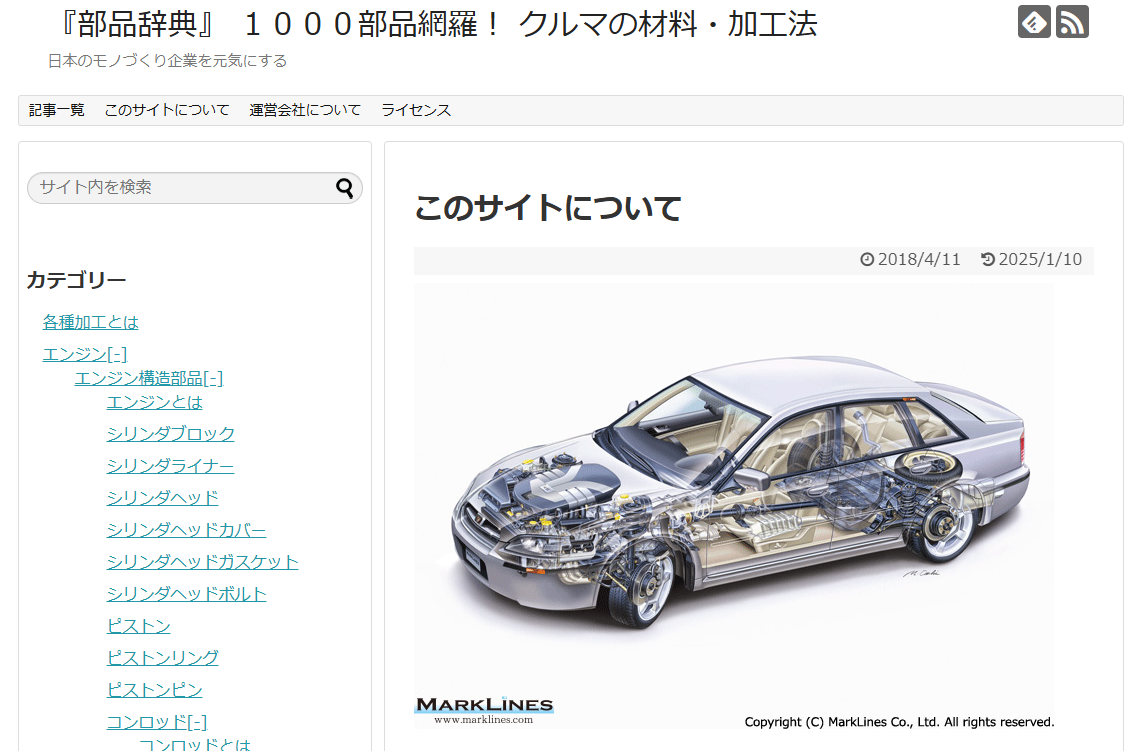This screenshot has height=751, width=1139.
Task: Collapse the エンジン構造部品[-] subcategory
Action: [x=149, y=378]
